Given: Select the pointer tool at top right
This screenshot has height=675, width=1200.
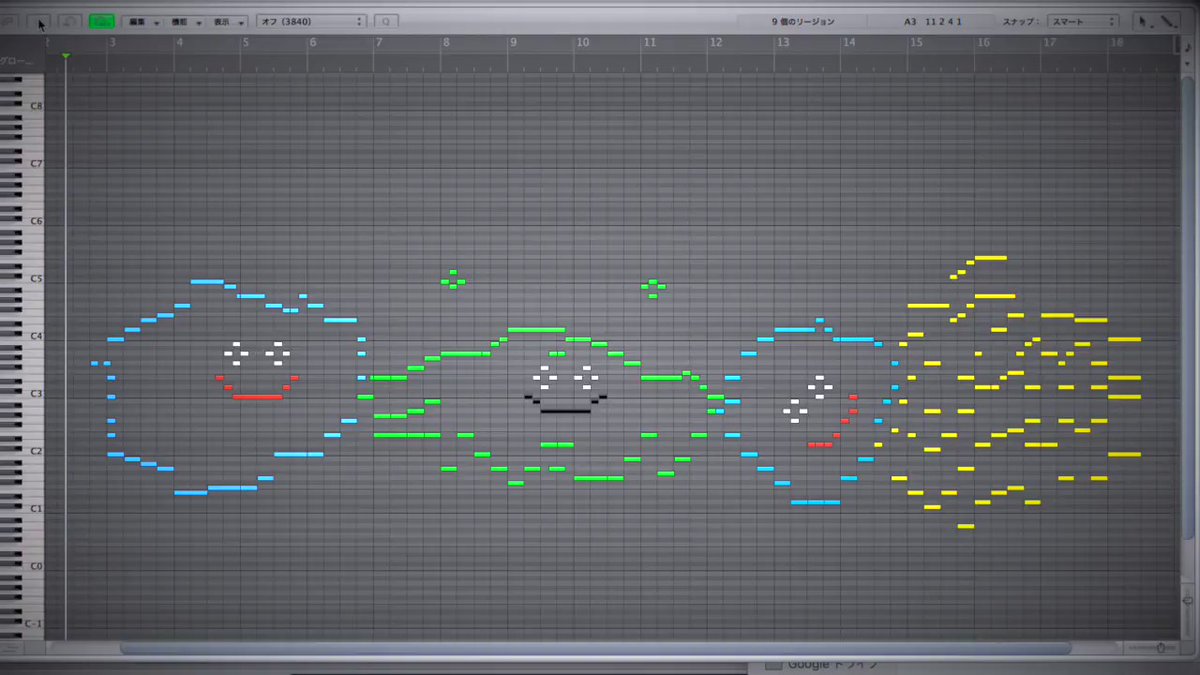Looking at the screenshot, I should coord(1145,21).
